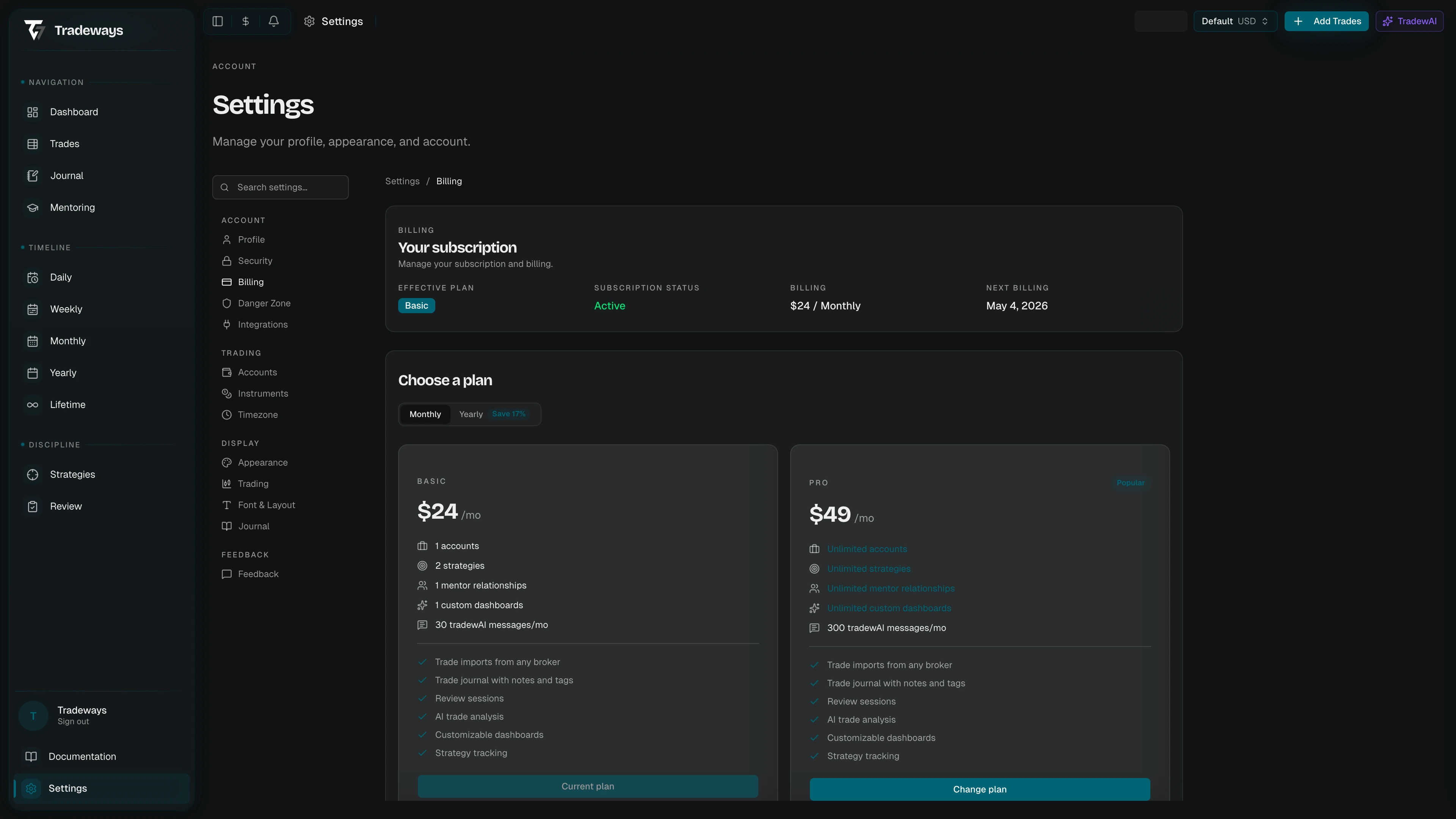Expand the Danger Zone settings entry
Screen dimensions: 1456x819
pos(264,303)
